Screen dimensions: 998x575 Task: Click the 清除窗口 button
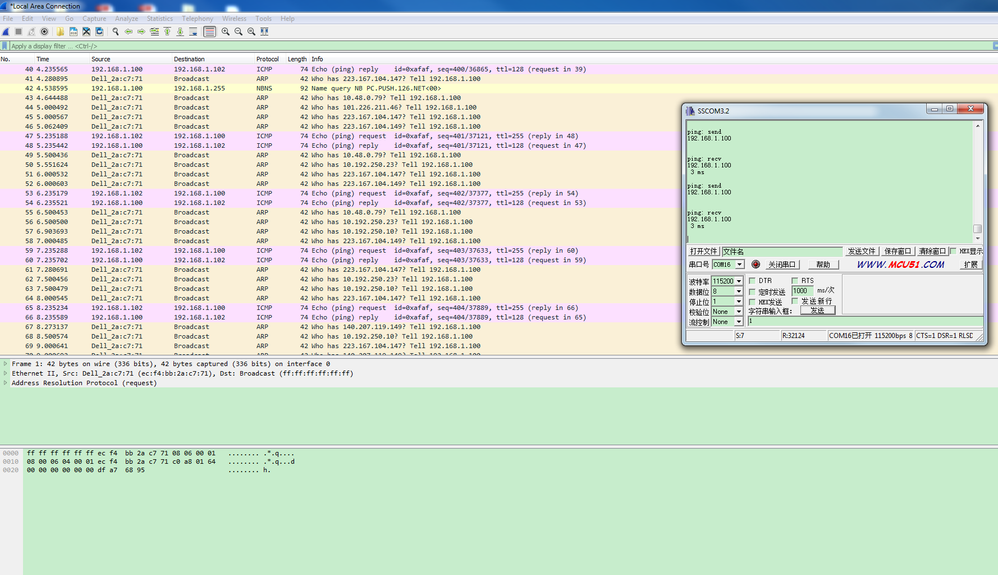click(932, 252)
